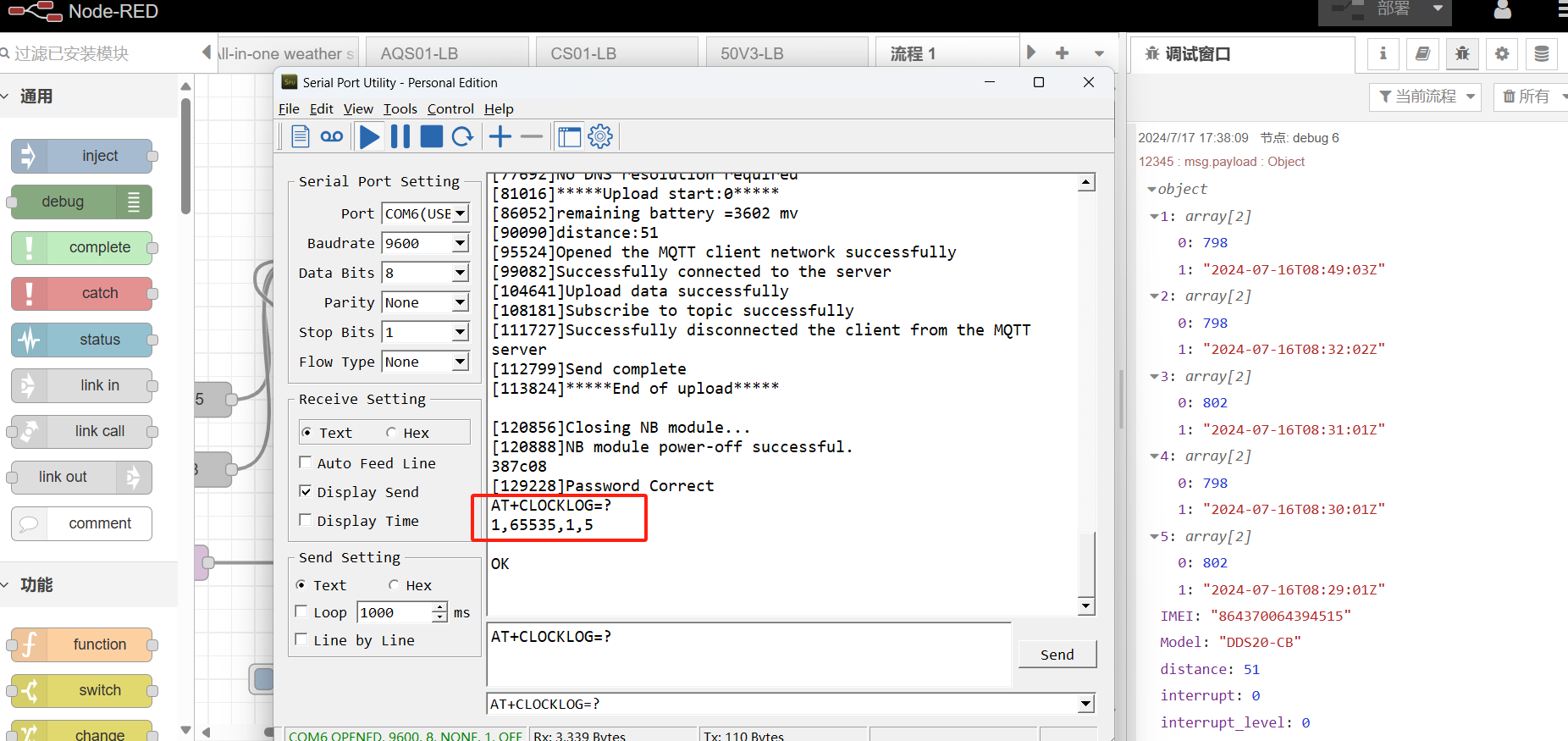Click the plus icon in toolbar

500,136
